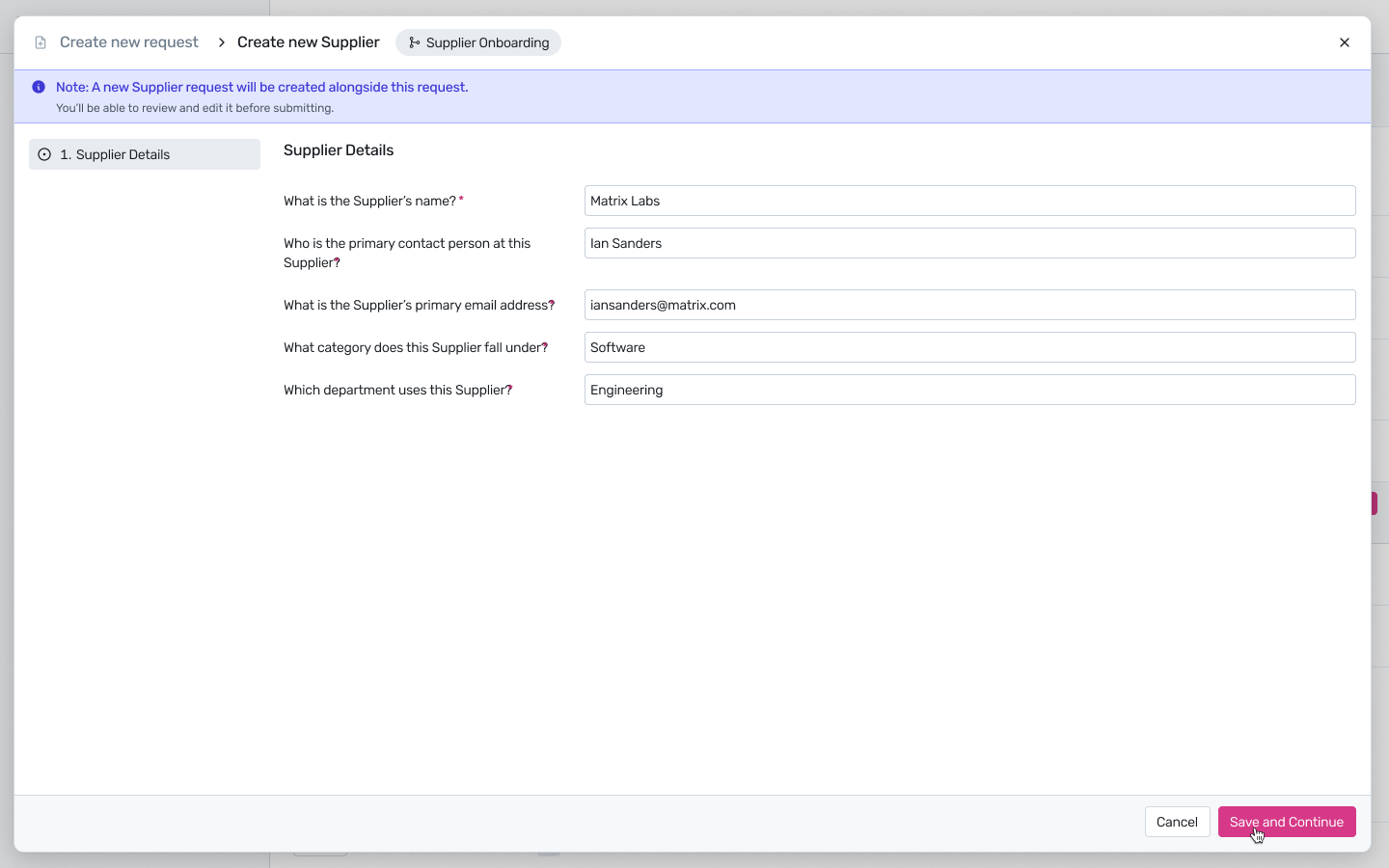Click the info icon in the note banner
Screen dimensions: 1389x868
[39, 87]
